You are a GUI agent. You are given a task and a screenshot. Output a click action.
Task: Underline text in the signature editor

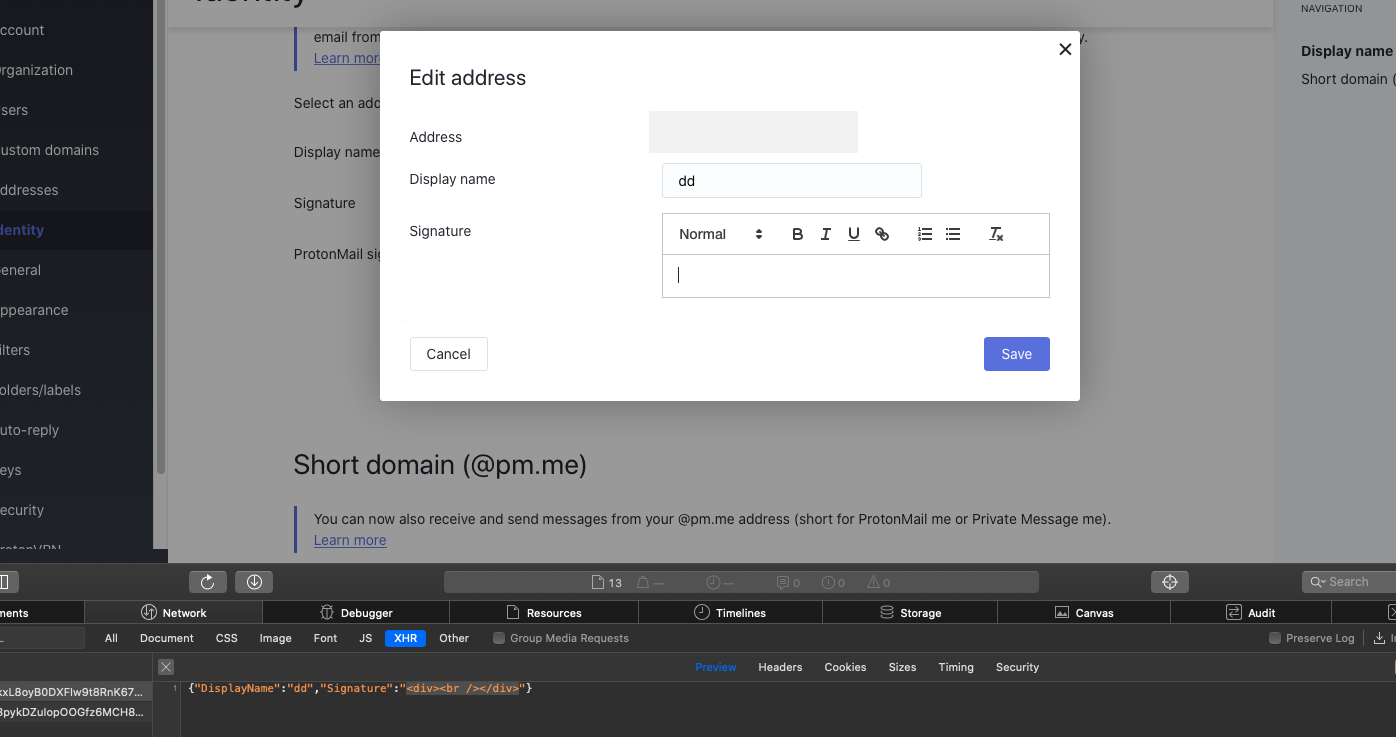pos(853,233)
